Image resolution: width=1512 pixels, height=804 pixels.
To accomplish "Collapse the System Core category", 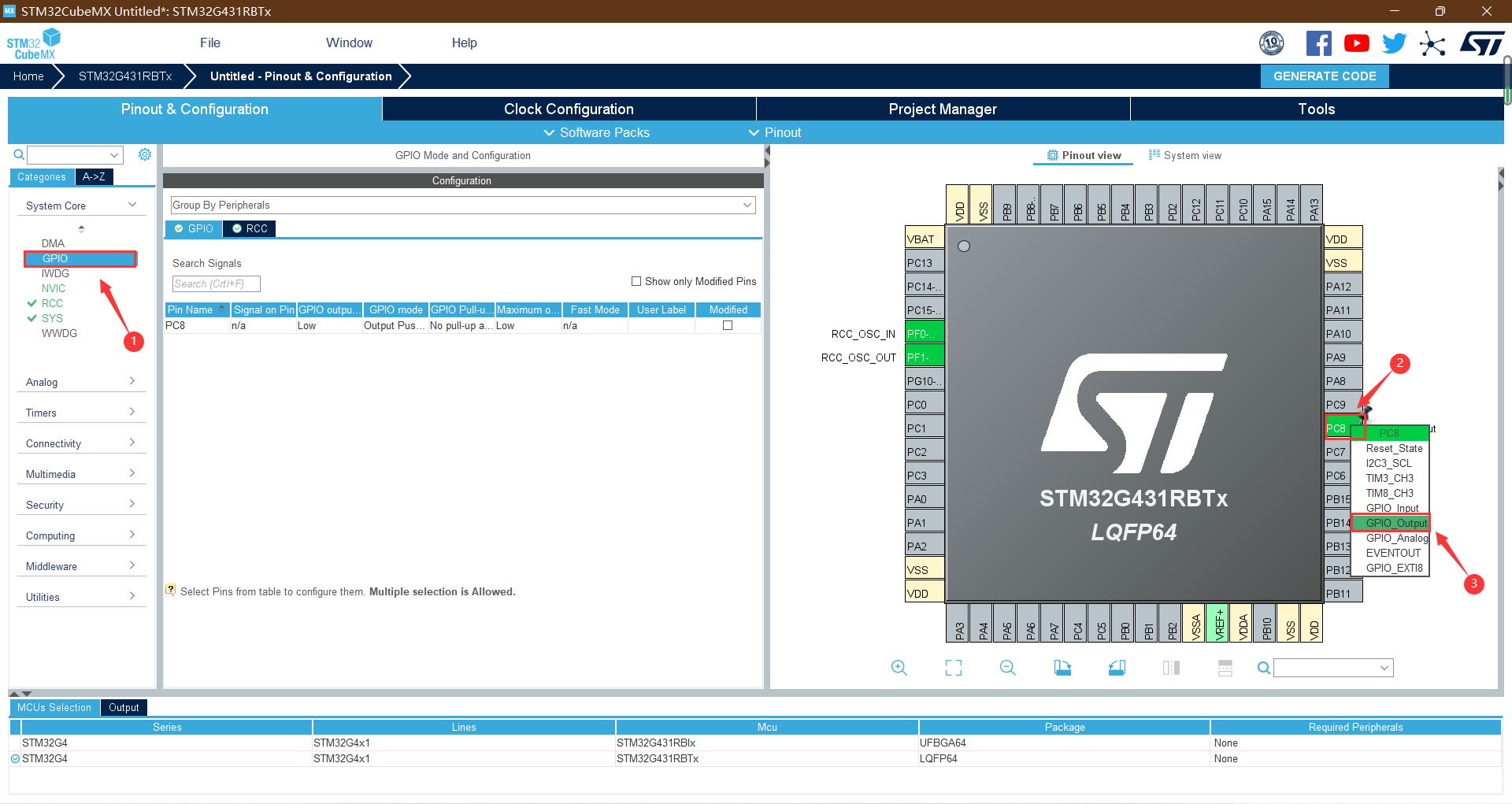I will (x=132, y=204).
